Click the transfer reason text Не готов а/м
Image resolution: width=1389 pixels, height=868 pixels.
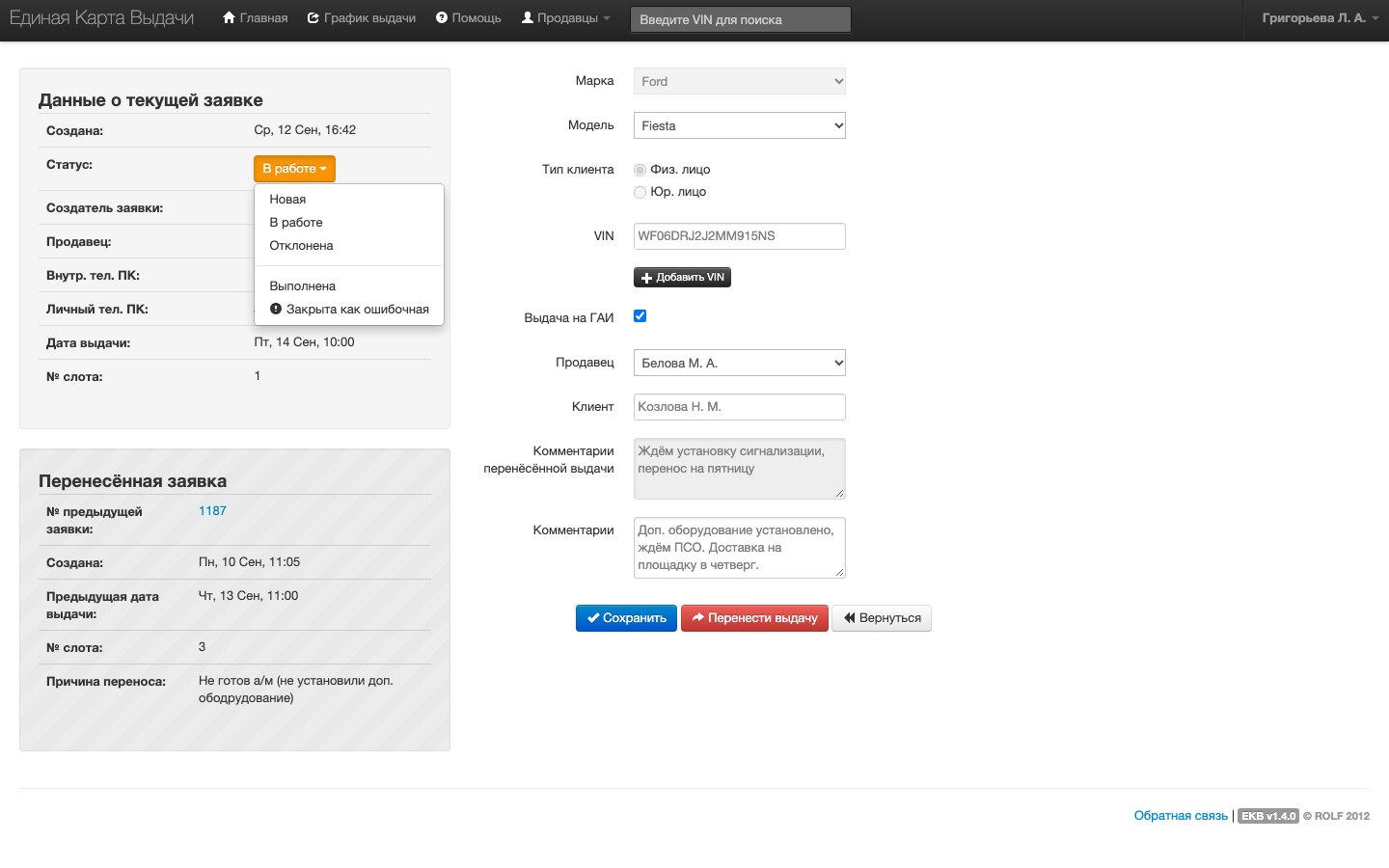point(296,690)
